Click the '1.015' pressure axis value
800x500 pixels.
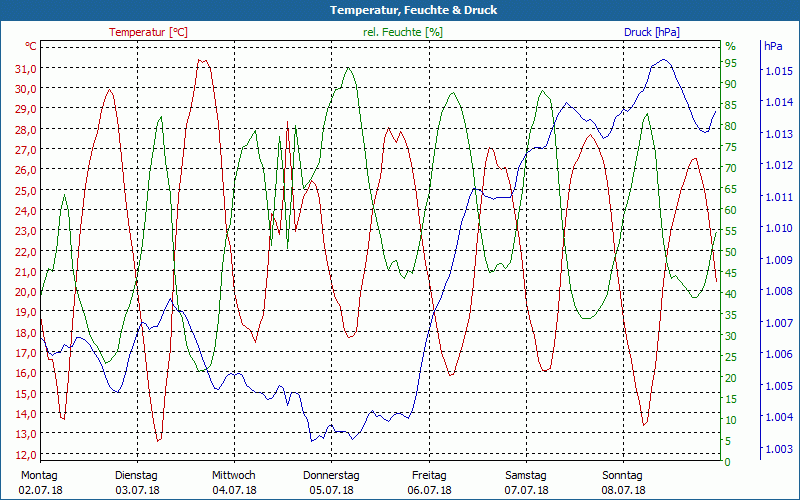779,71
